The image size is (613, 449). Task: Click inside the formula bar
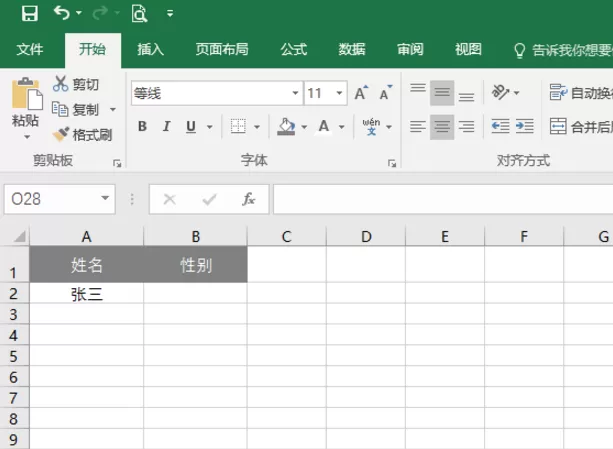(443, 199)
